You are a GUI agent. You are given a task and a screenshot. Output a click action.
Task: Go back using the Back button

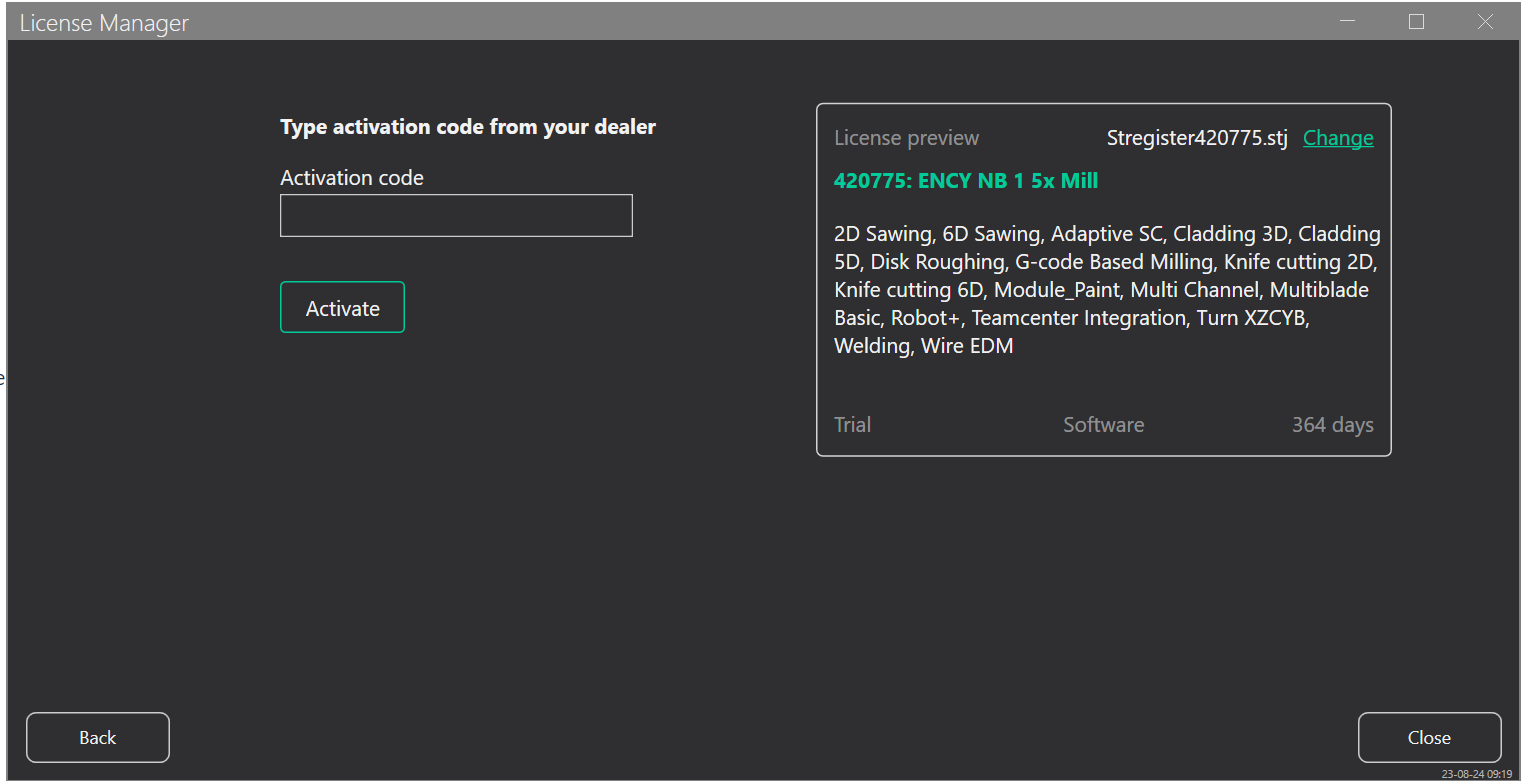coord(98,738)
